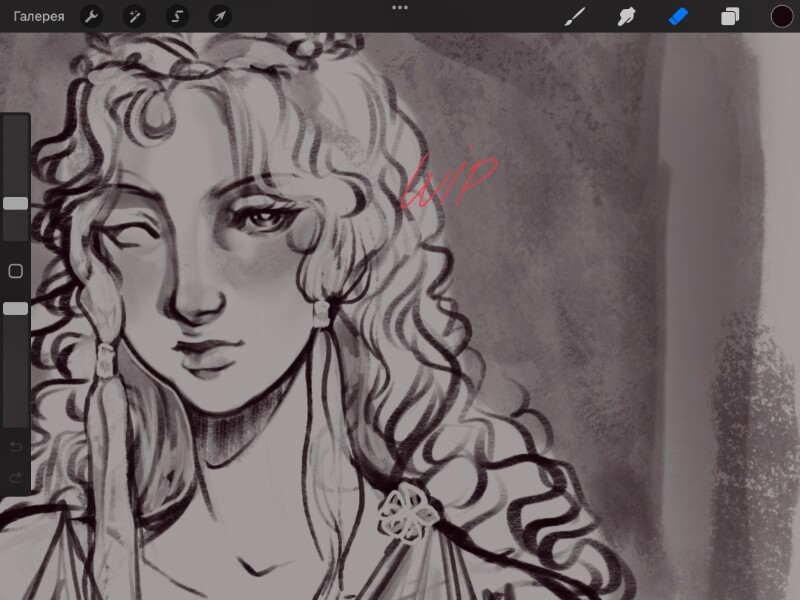This screenshot has width=800, height=600.
Task: Open the Adjustments magic wand menu
Action: click(135, 16)
